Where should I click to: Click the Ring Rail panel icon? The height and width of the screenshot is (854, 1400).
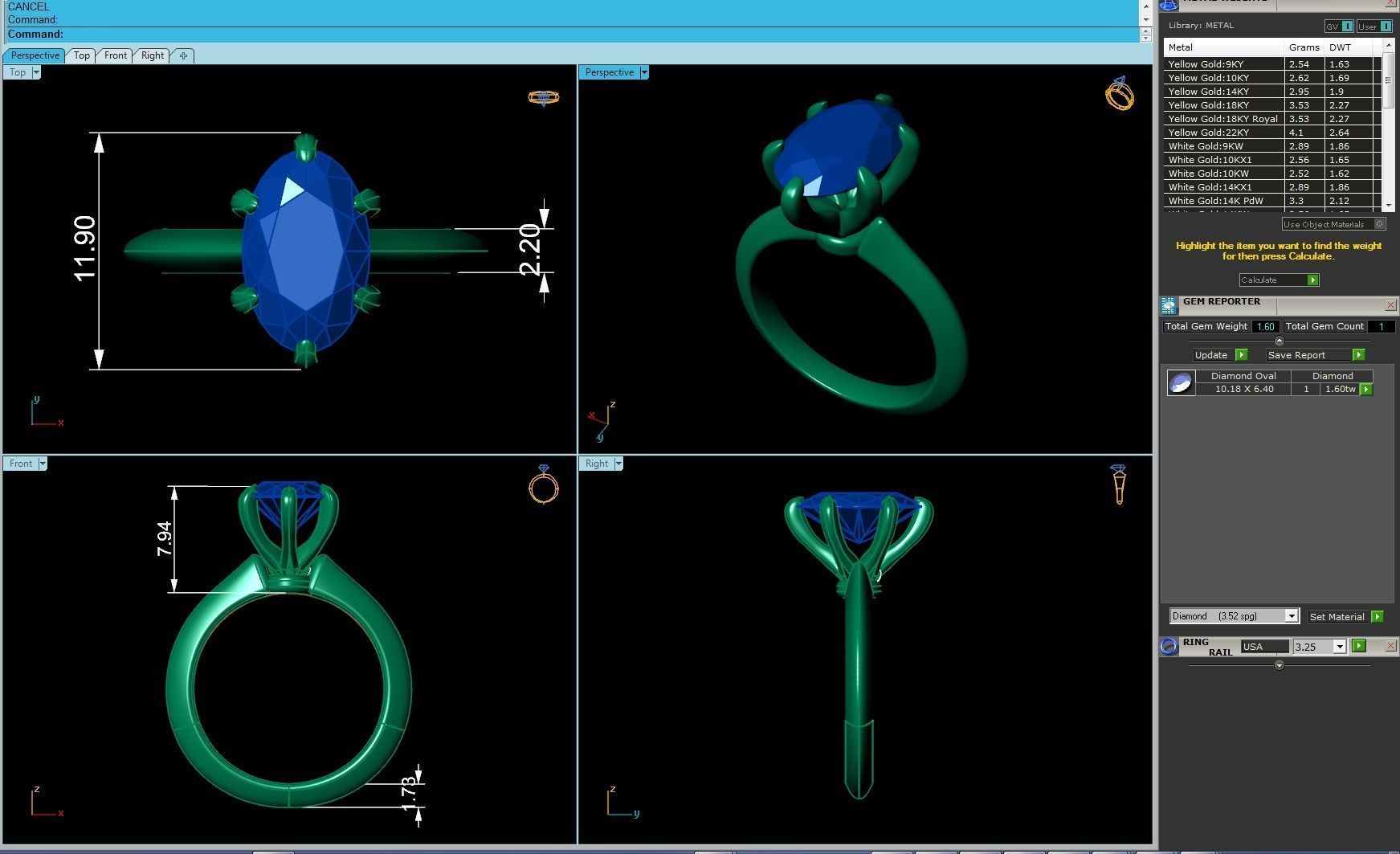pyautogui.click(x=1169, y=646)
